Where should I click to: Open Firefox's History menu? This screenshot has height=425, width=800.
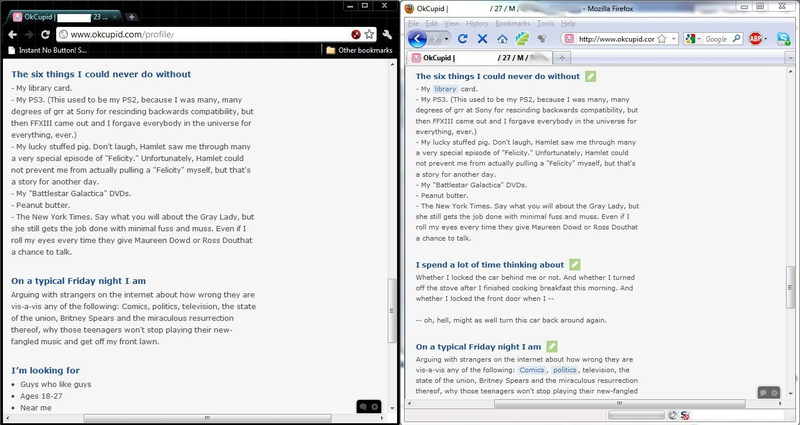pyautogui.click(x=478, y=23)
